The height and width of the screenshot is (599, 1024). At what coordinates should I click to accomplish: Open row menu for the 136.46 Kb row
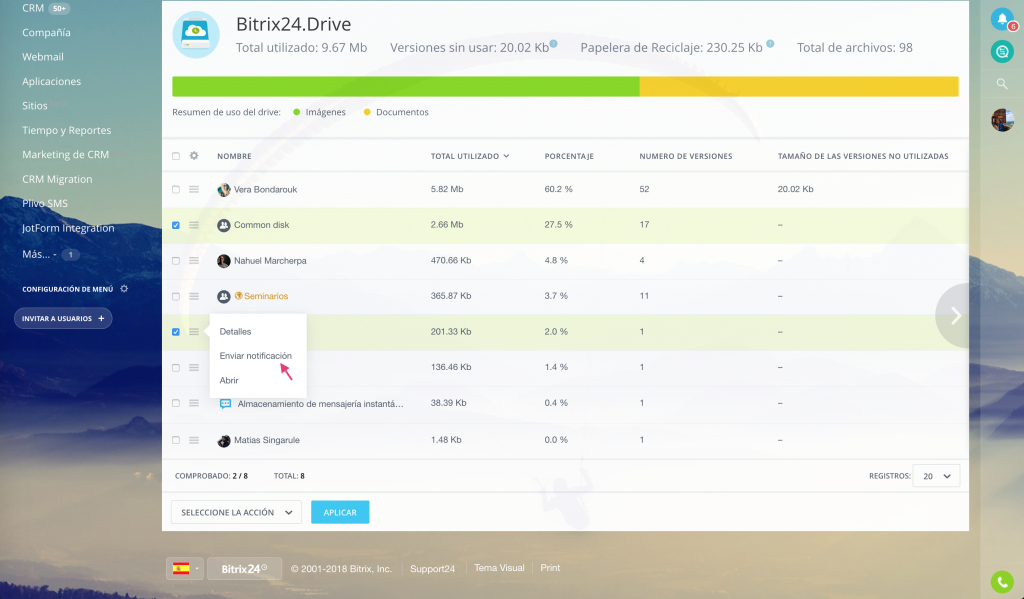194,368
